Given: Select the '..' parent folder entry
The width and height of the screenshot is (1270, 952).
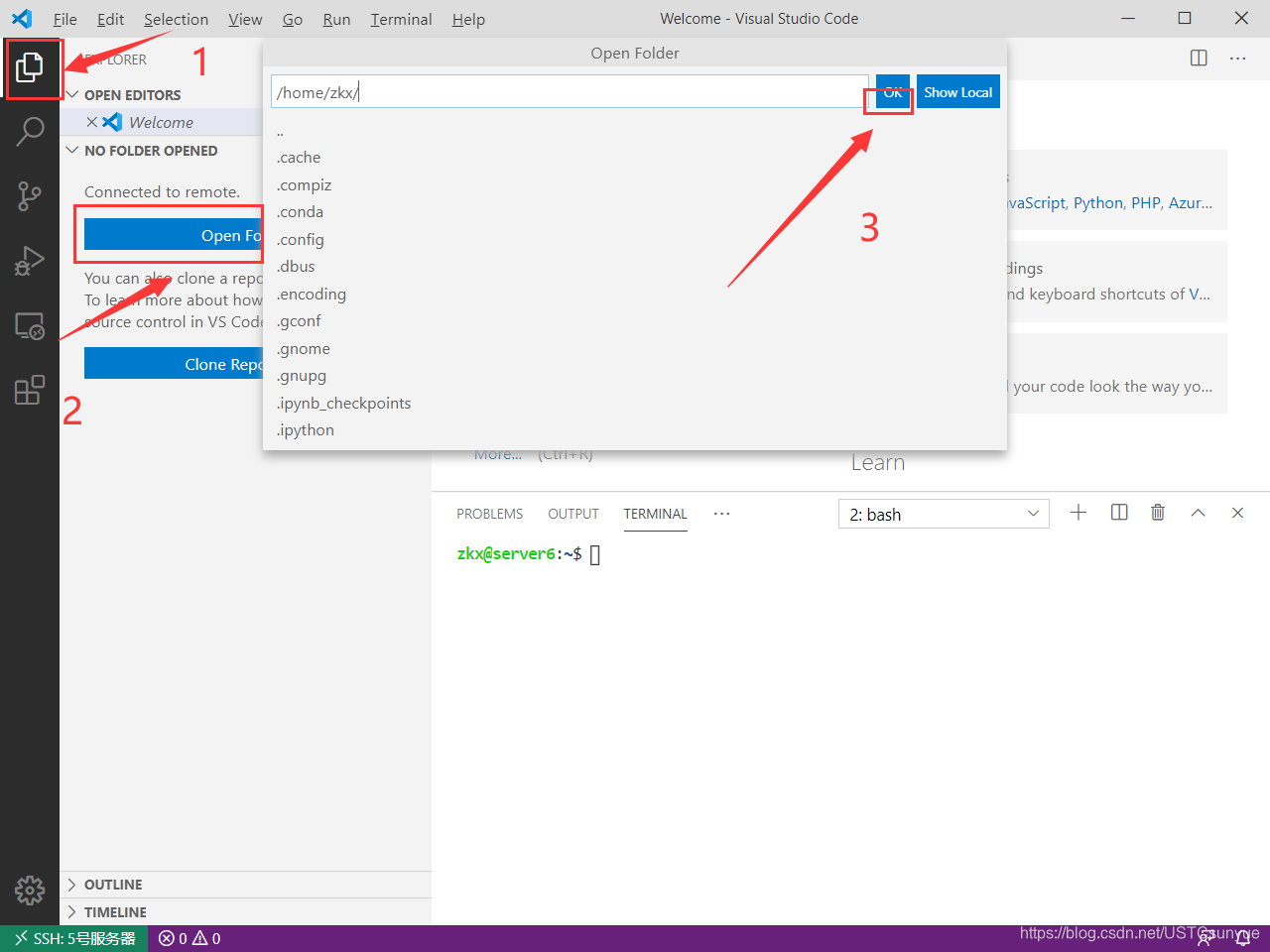Looking at the screenshot, I should tap(635, 131).
